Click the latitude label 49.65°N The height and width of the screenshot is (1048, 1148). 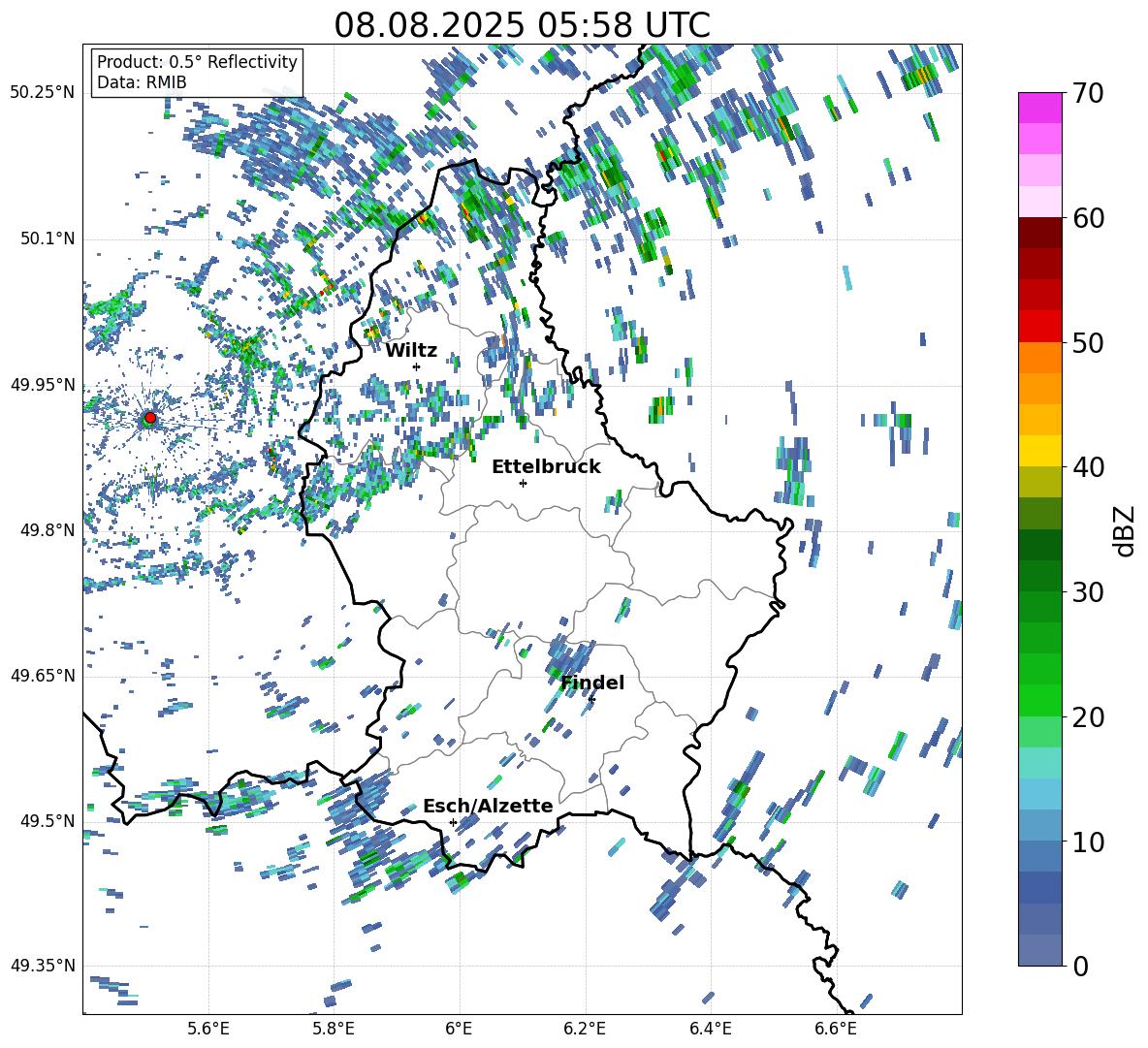(x=43, y=675)
